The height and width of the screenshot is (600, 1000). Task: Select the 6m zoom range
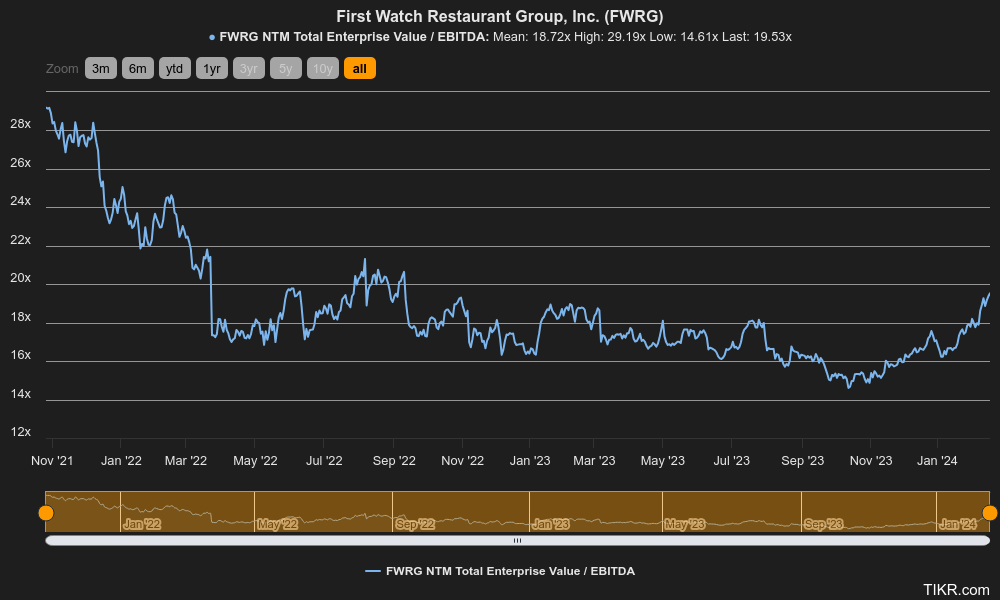coord(137,68)
